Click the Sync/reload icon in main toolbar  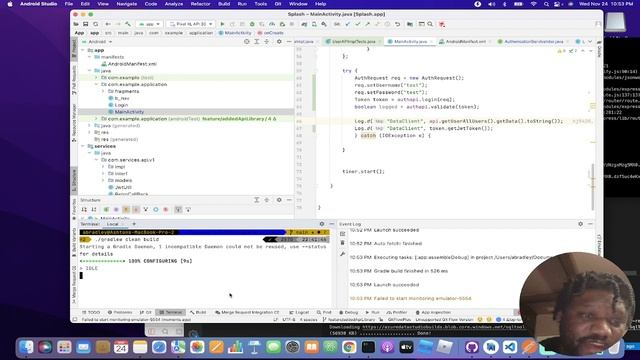click(96, 24)
